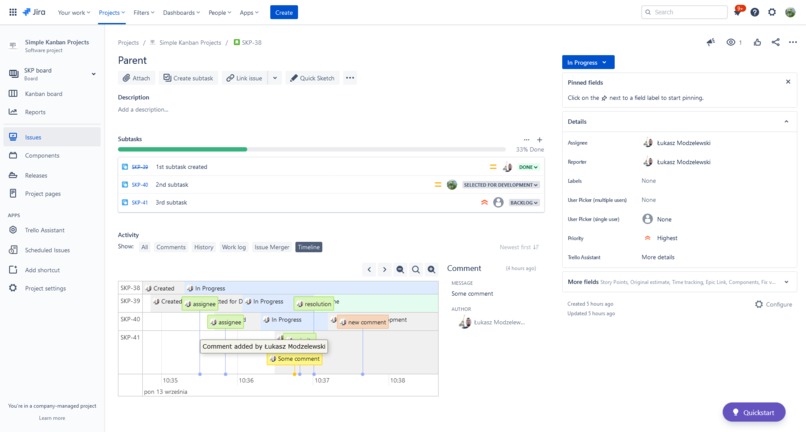Select the Timeline activity tab

pyautogui.click(x=308, y=247)
